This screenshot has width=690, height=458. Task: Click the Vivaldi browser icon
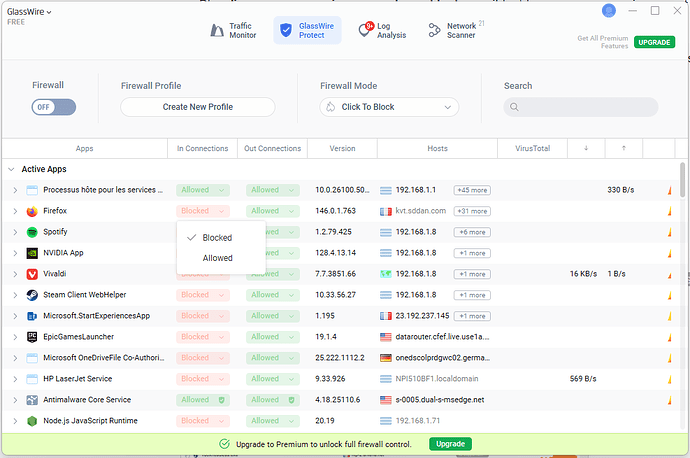pyautogui.click(x=32, y=274)
